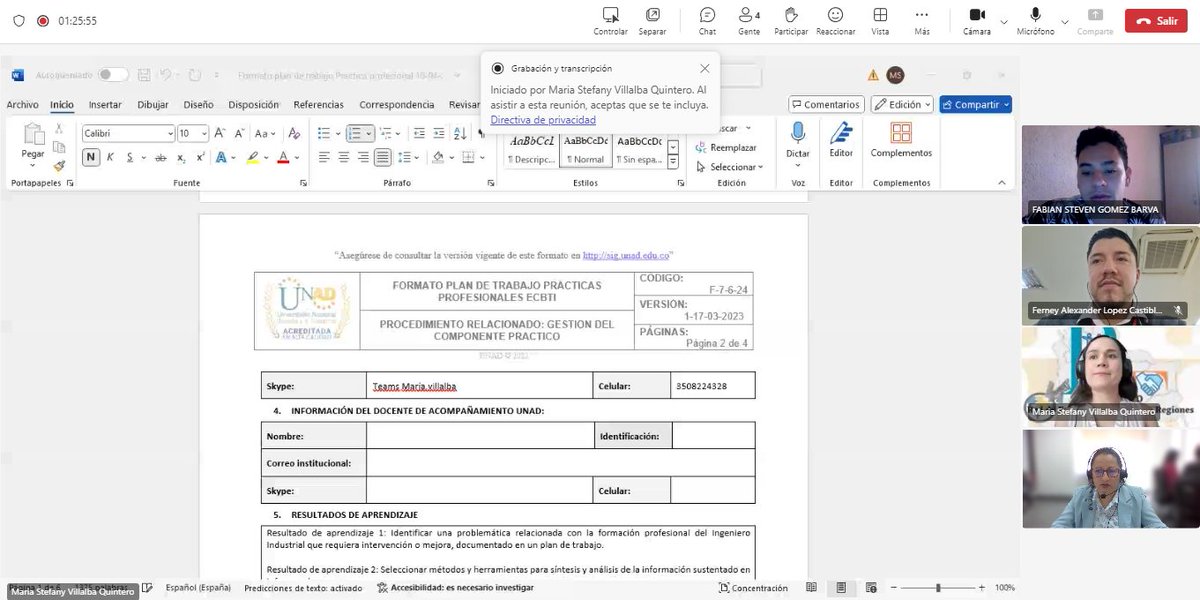Toggle bold formatting (N) in Word
The height and width of the screenshot is (600, 1200).
click(x=91, y=157)
